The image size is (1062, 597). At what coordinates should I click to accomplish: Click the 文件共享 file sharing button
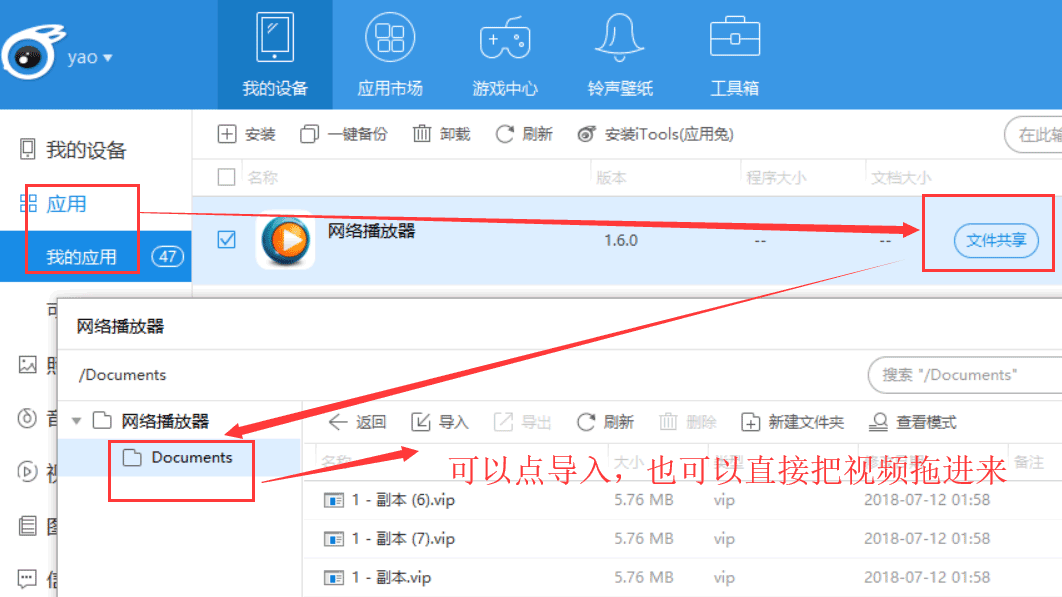click(995, 241)
